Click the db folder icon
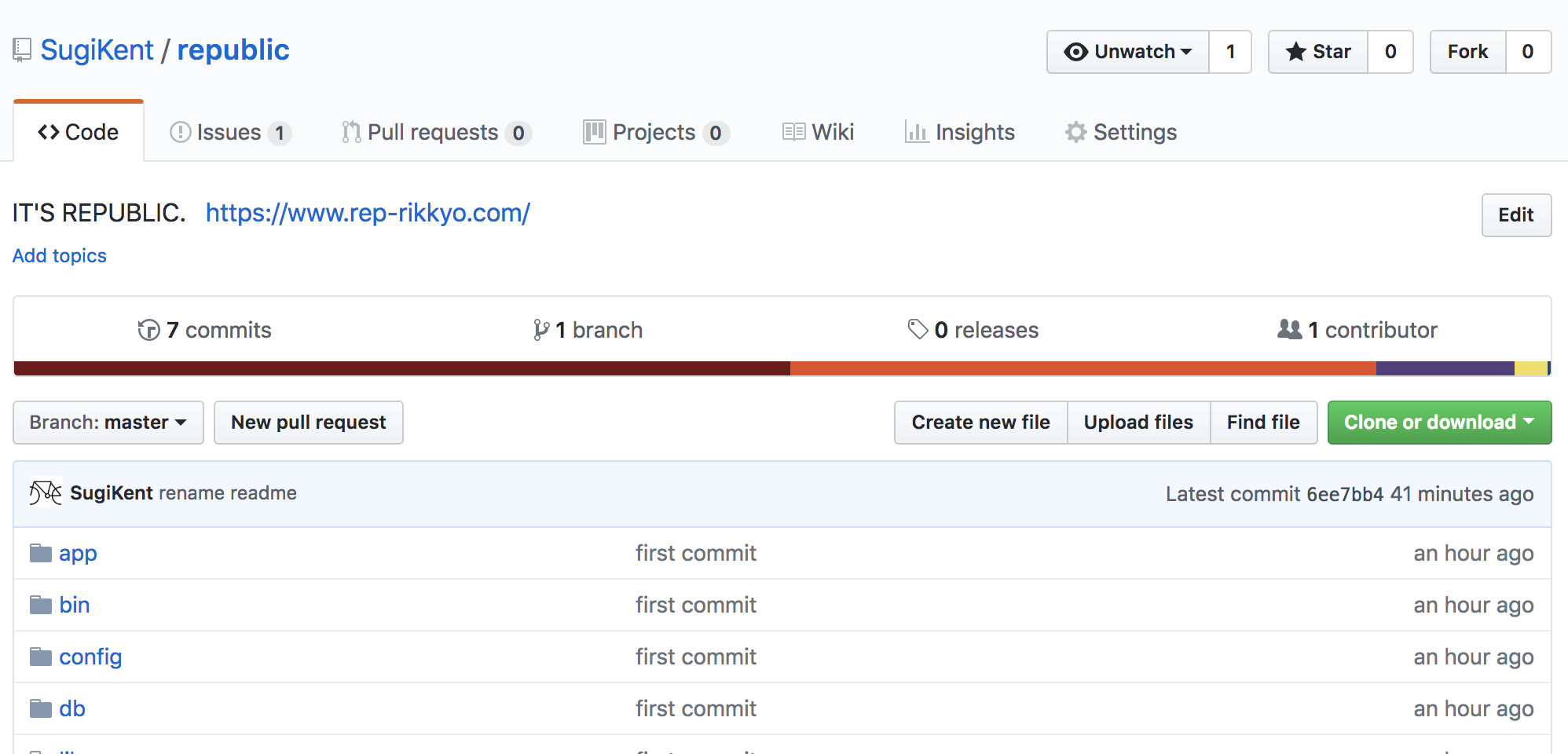This screenshot has height=754, width=1568. [x=41, y=709]
